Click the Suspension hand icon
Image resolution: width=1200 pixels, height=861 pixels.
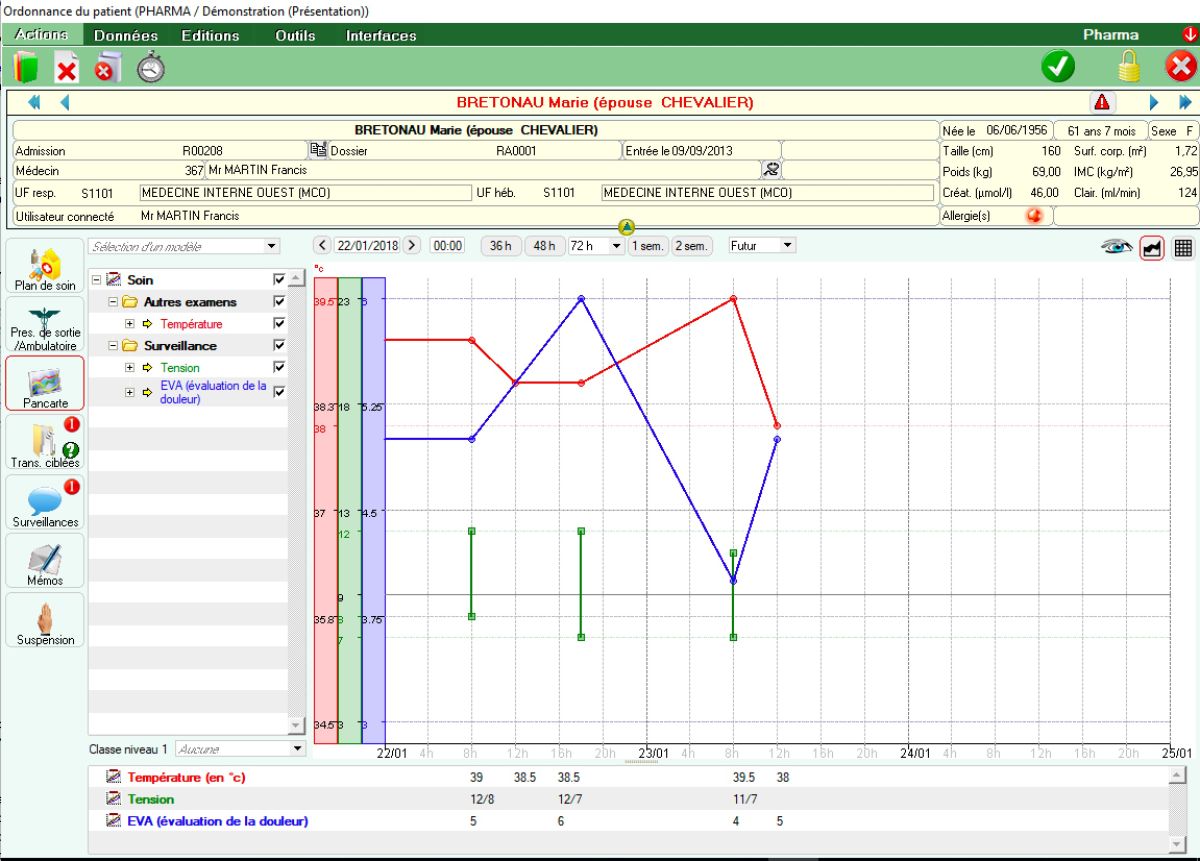click(x=45, y=621)
